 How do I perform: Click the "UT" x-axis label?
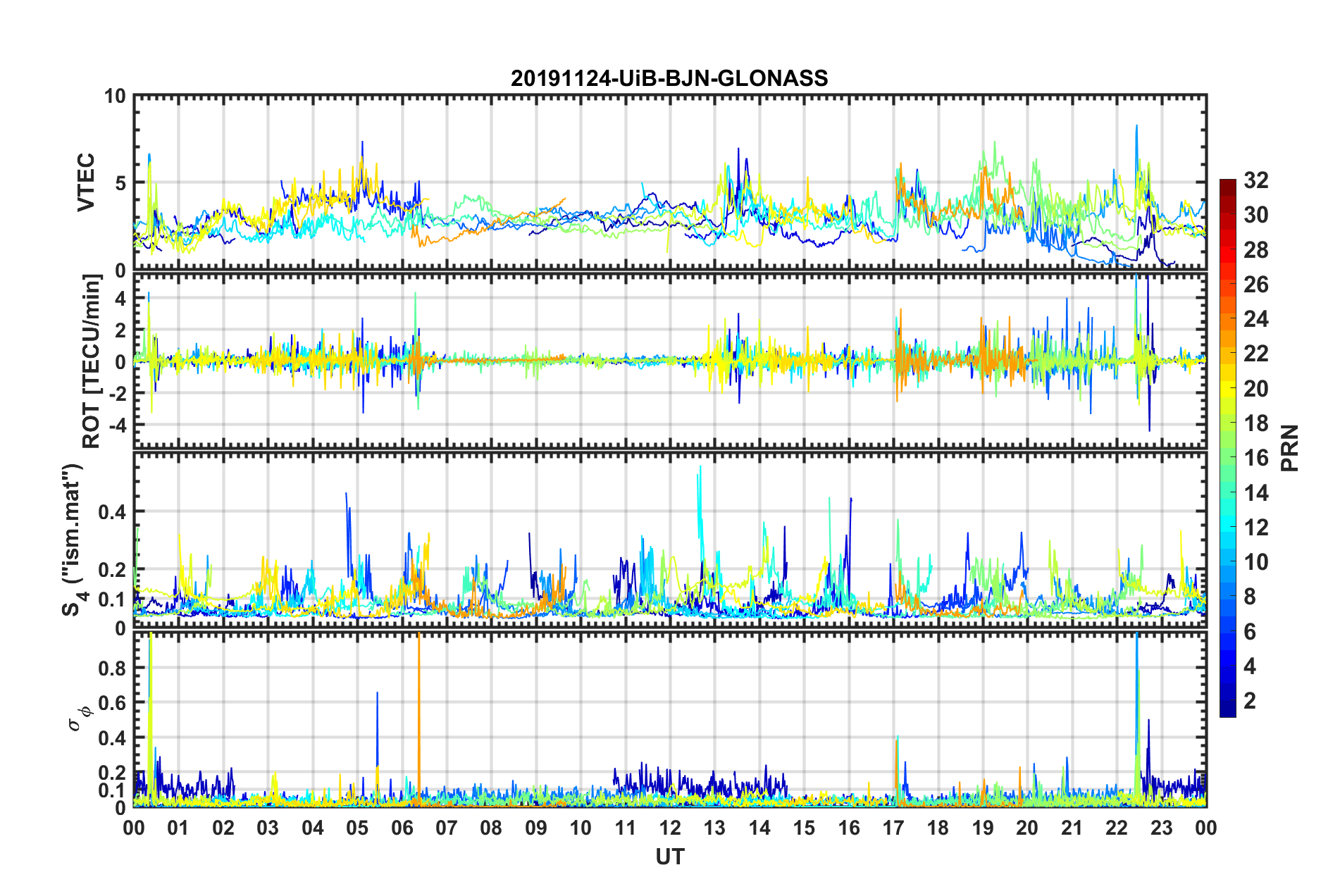coord(669,857)
